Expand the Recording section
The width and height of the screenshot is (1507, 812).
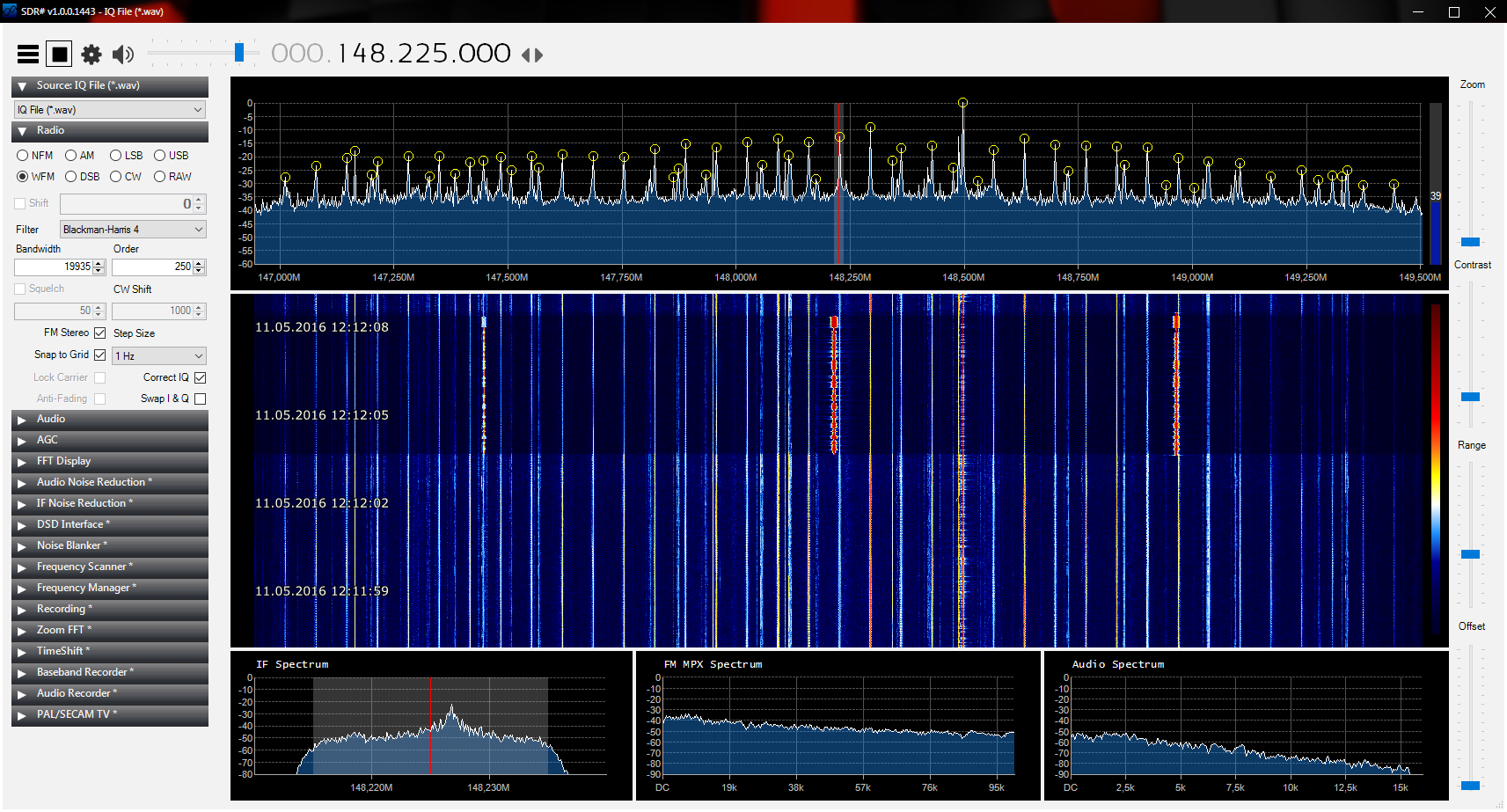coord(62,609)
